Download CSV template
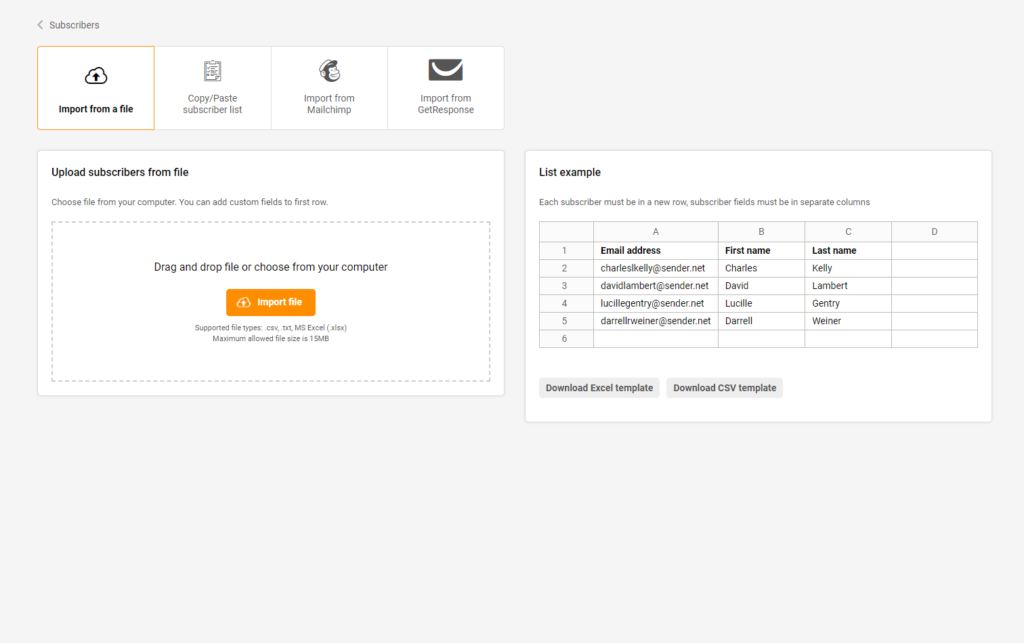 (x=724, y=388)
